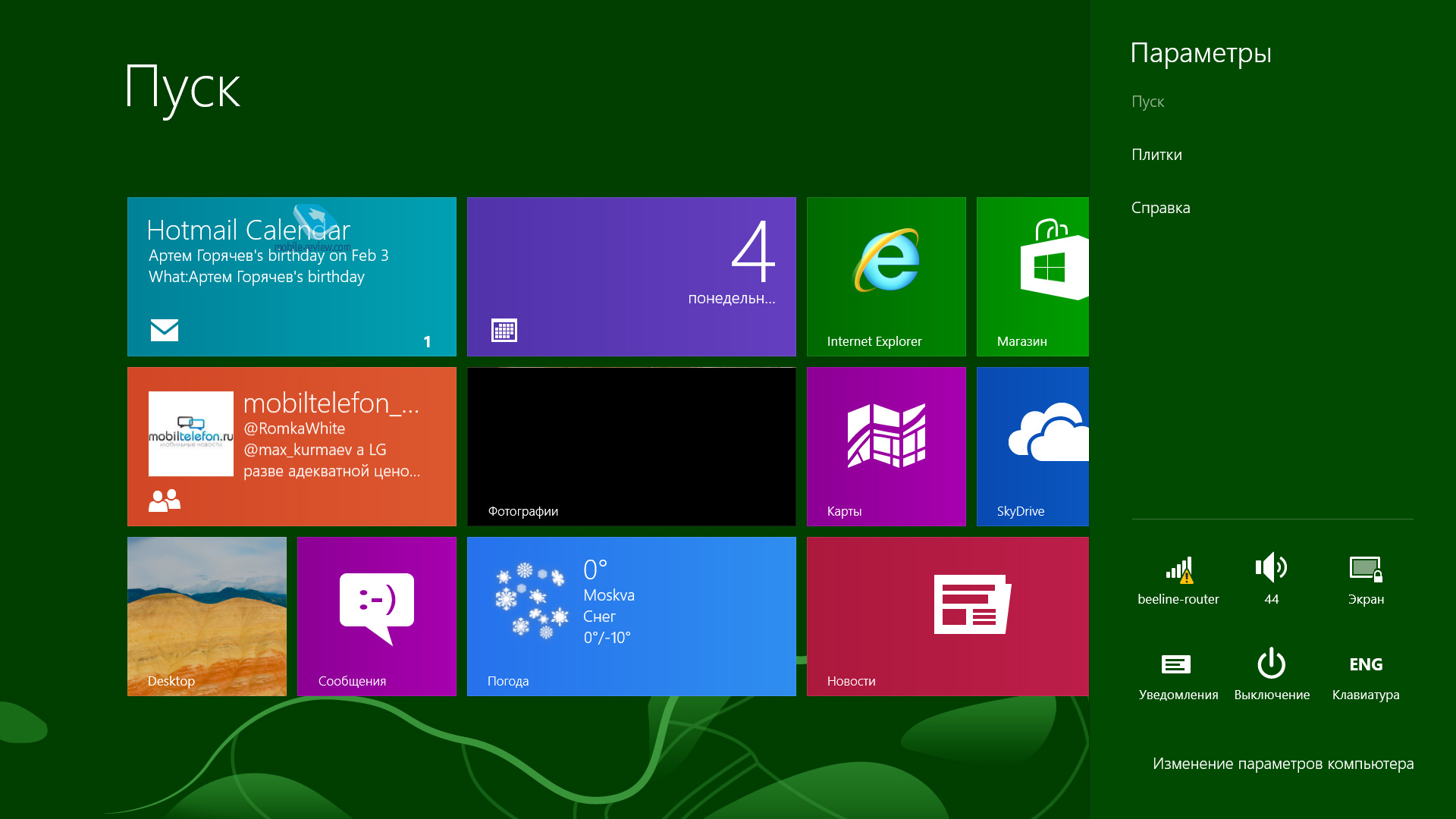Open the Новости news tile
This screenshot has width=1456, height=819.
948,617
